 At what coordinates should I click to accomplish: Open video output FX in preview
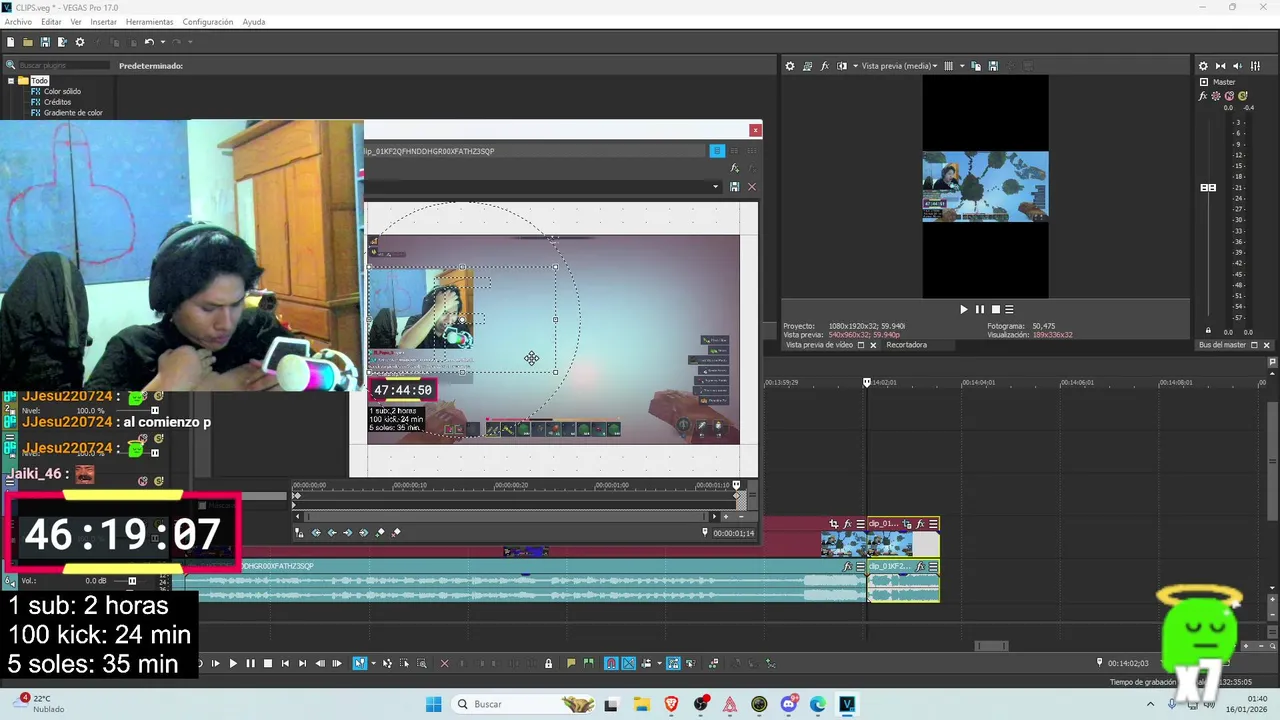[x=825, y=66]
